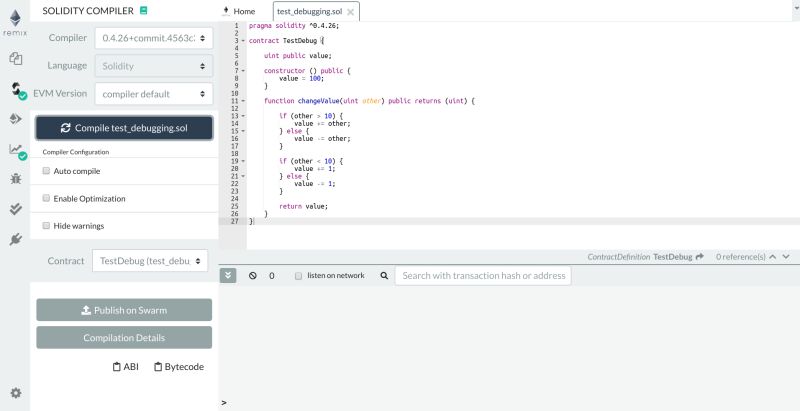Fold the constructor block at line 7
Screen dimensions: 800x411
pos(243,71)
